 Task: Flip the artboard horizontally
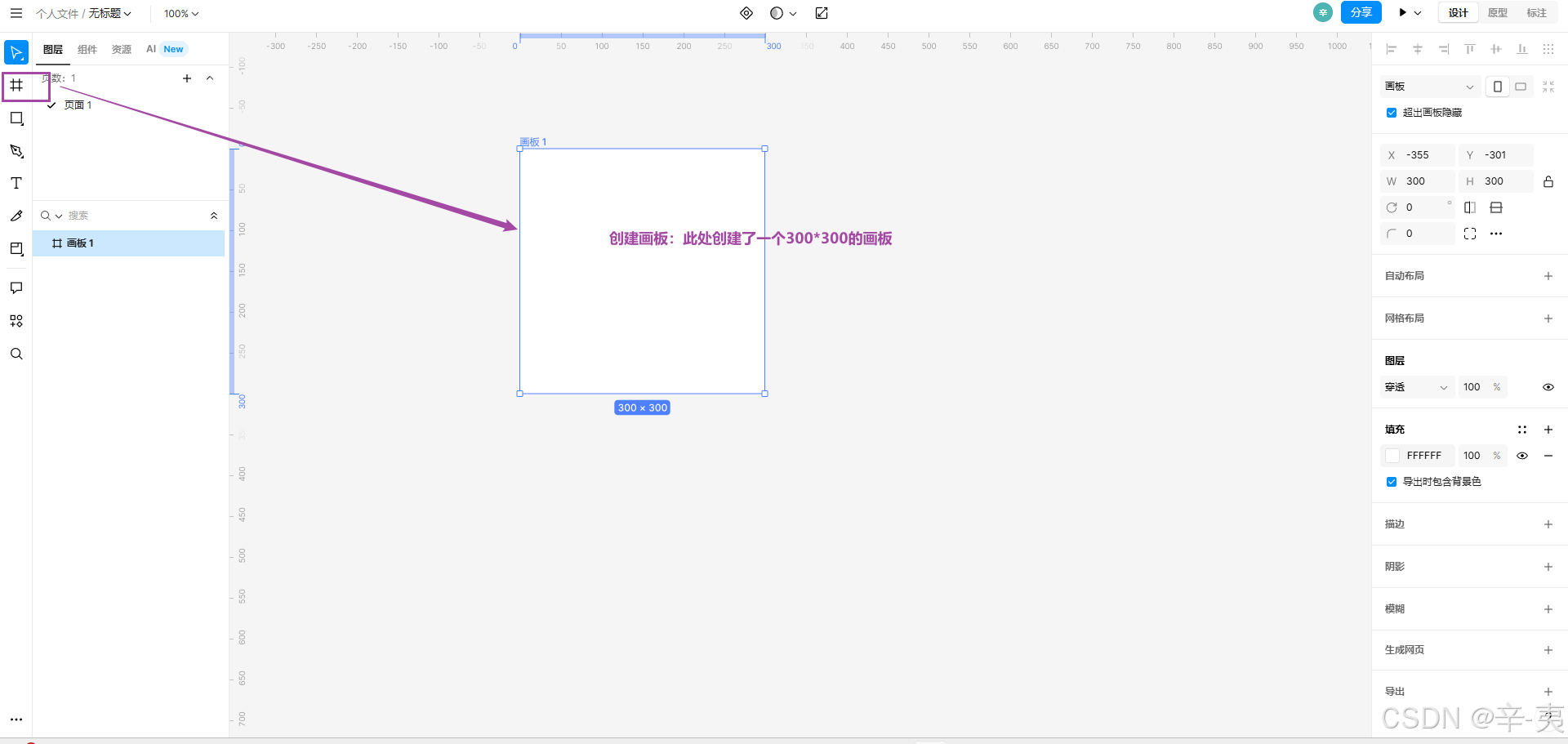(1470, 207)
